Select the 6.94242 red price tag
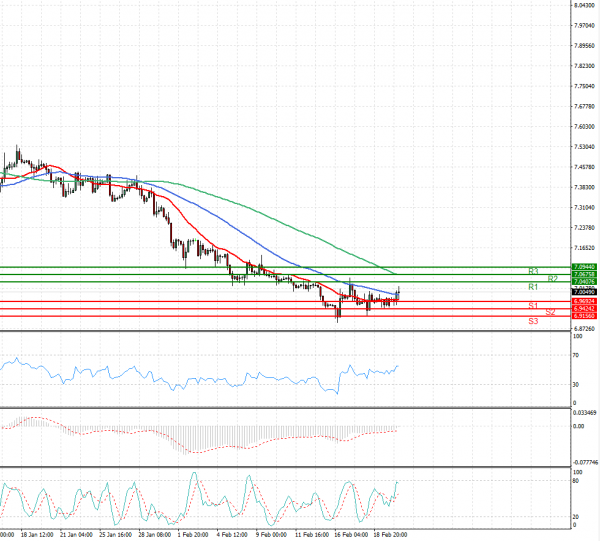 click(584, 309)
